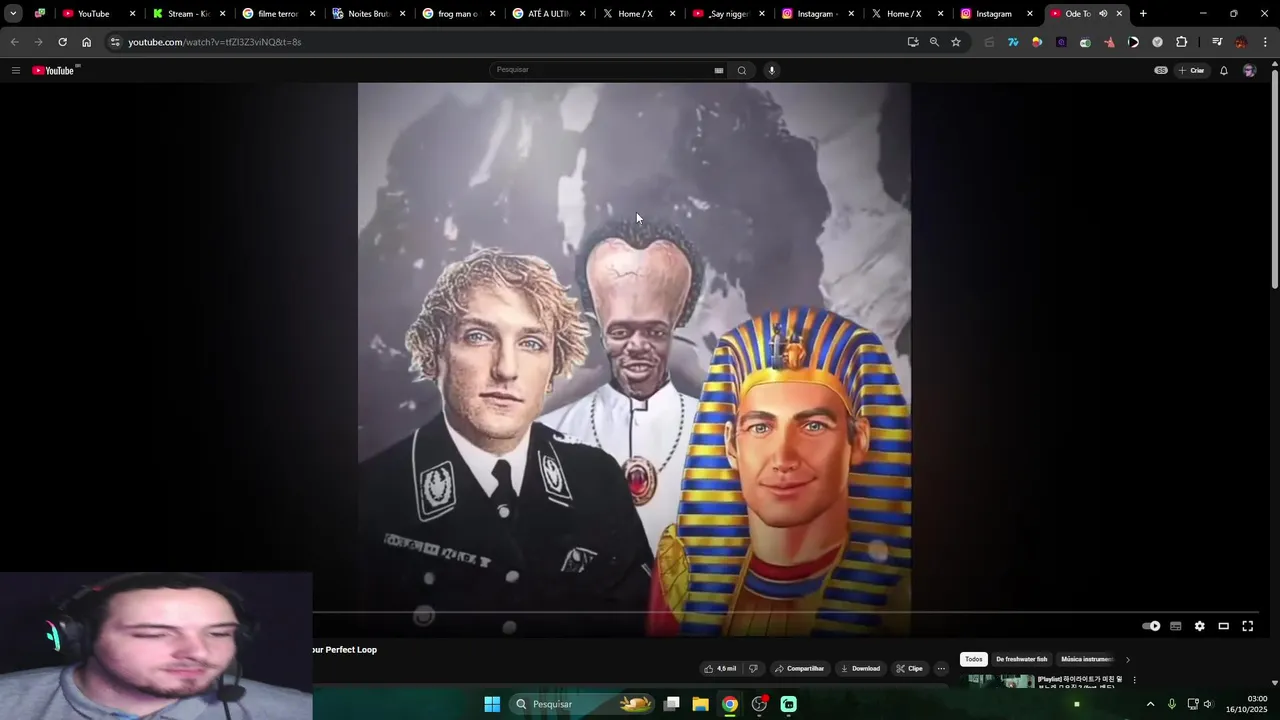Open the YouTube hamburger guide menu
Image resolution: width=1280 pixels, height=720 pixels.
coord(16,70)
